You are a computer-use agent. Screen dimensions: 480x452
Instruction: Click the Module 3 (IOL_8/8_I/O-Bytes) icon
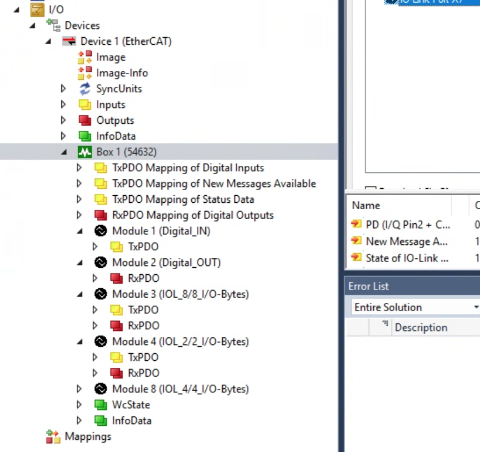point(101,294)
